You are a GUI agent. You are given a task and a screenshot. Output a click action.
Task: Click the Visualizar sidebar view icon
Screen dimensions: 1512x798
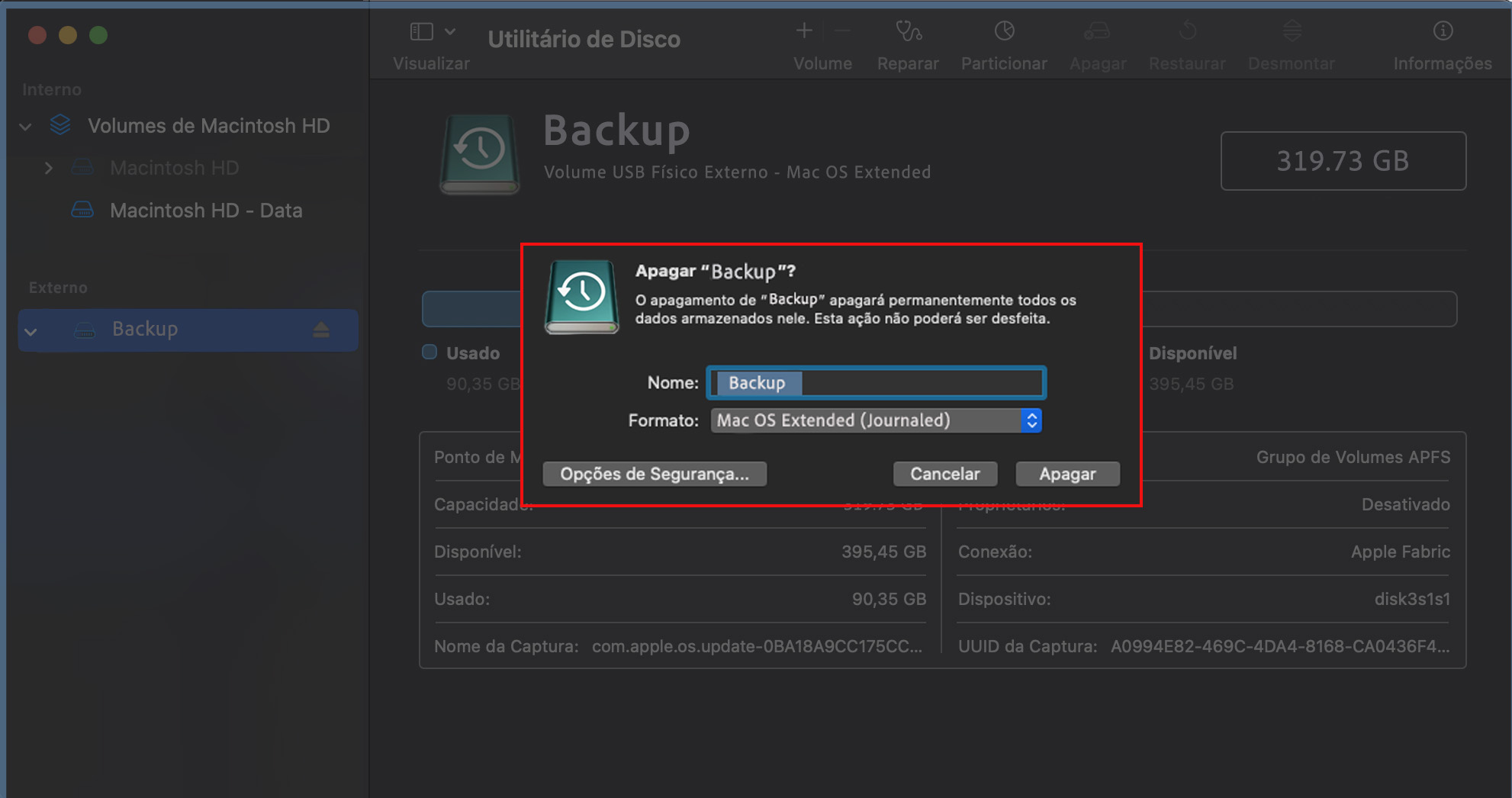tap(420, 31)
